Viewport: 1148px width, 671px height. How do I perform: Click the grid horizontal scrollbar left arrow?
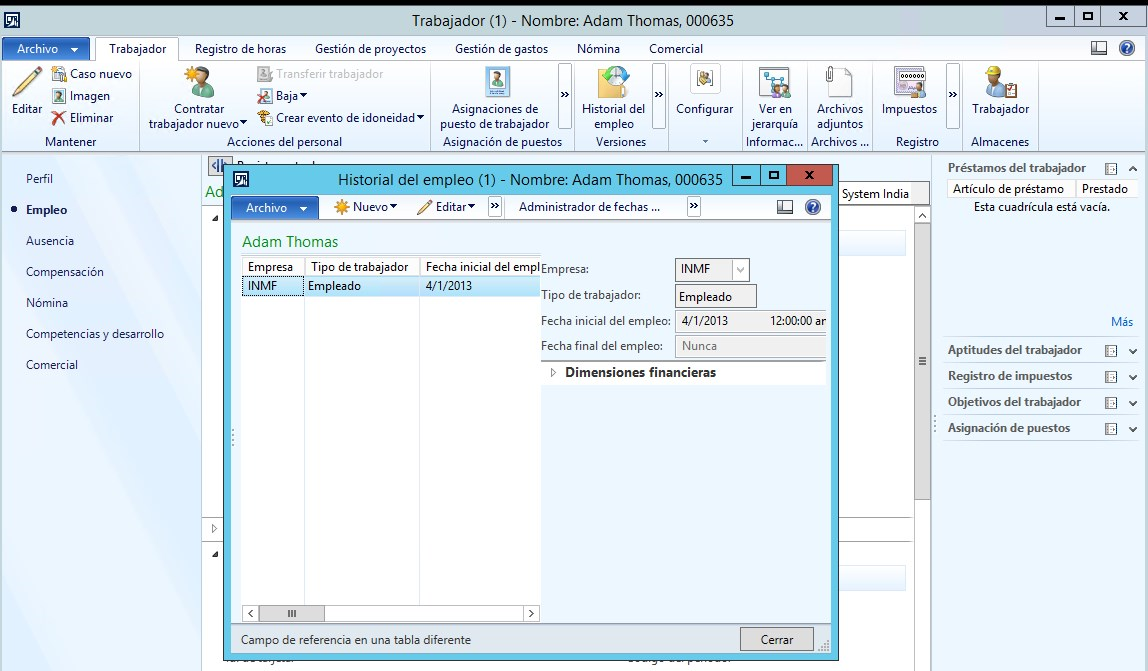[x=250, y=614]
